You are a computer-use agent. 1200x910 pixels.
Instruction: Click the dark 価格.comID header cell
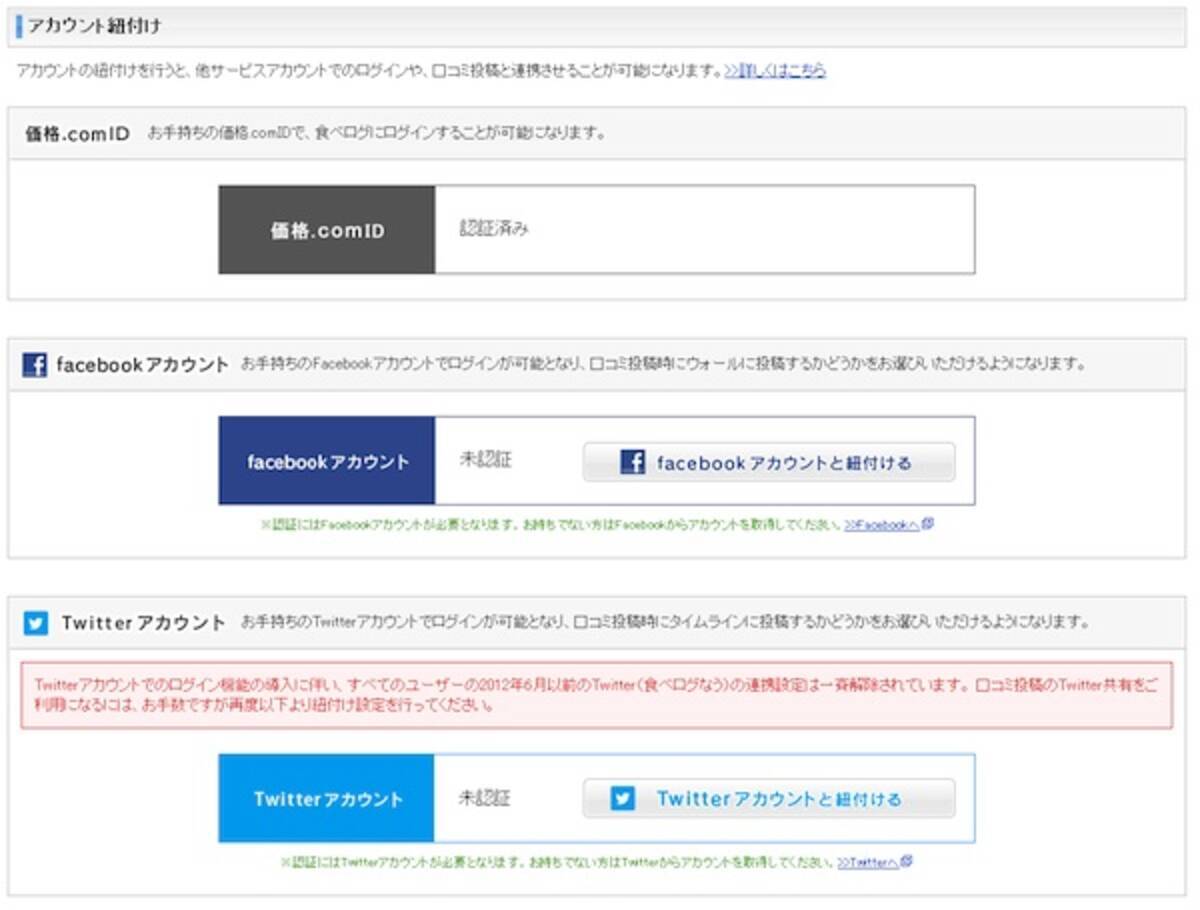325,228
